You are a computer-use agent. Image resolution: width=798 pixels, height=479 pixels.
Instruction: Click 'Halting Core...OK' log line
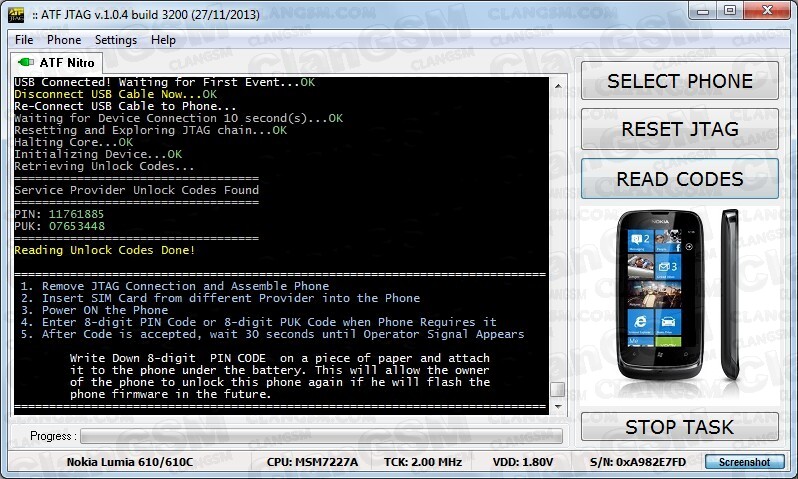pyautogui.click(x=74, y=142)
